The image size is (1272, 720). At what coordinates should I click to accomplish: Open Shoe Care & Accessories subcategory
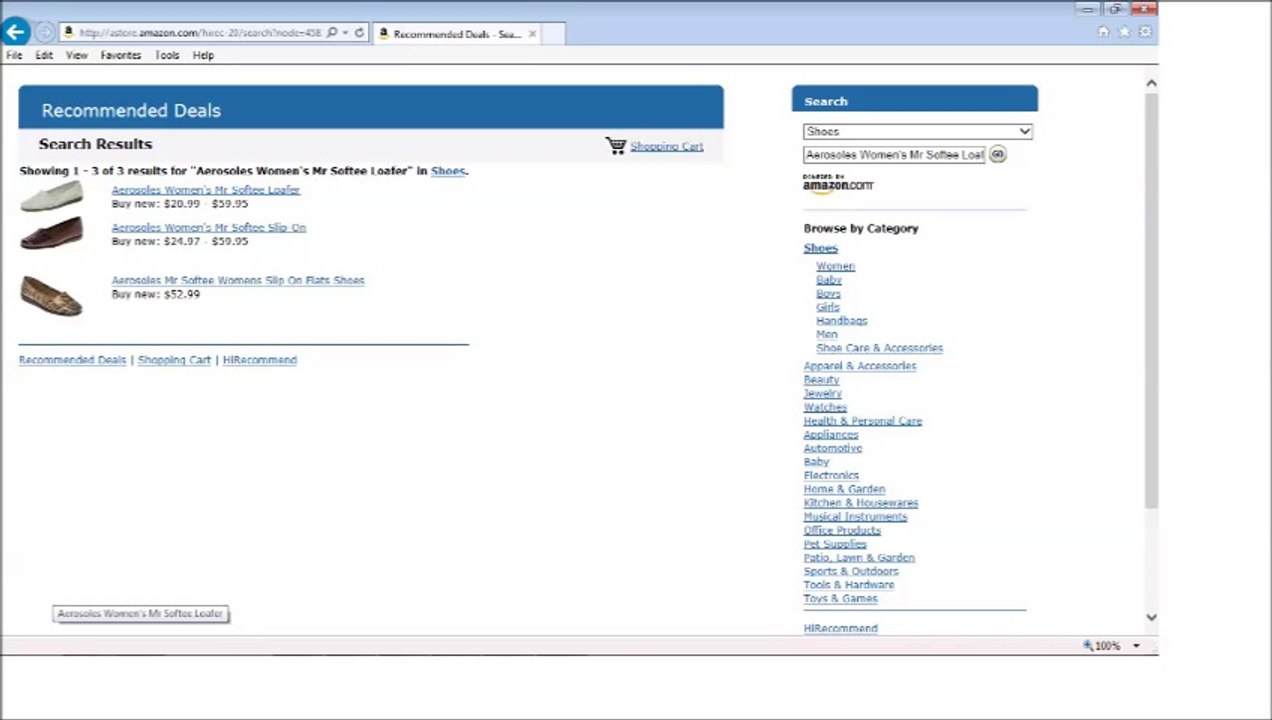click(879, 348)
